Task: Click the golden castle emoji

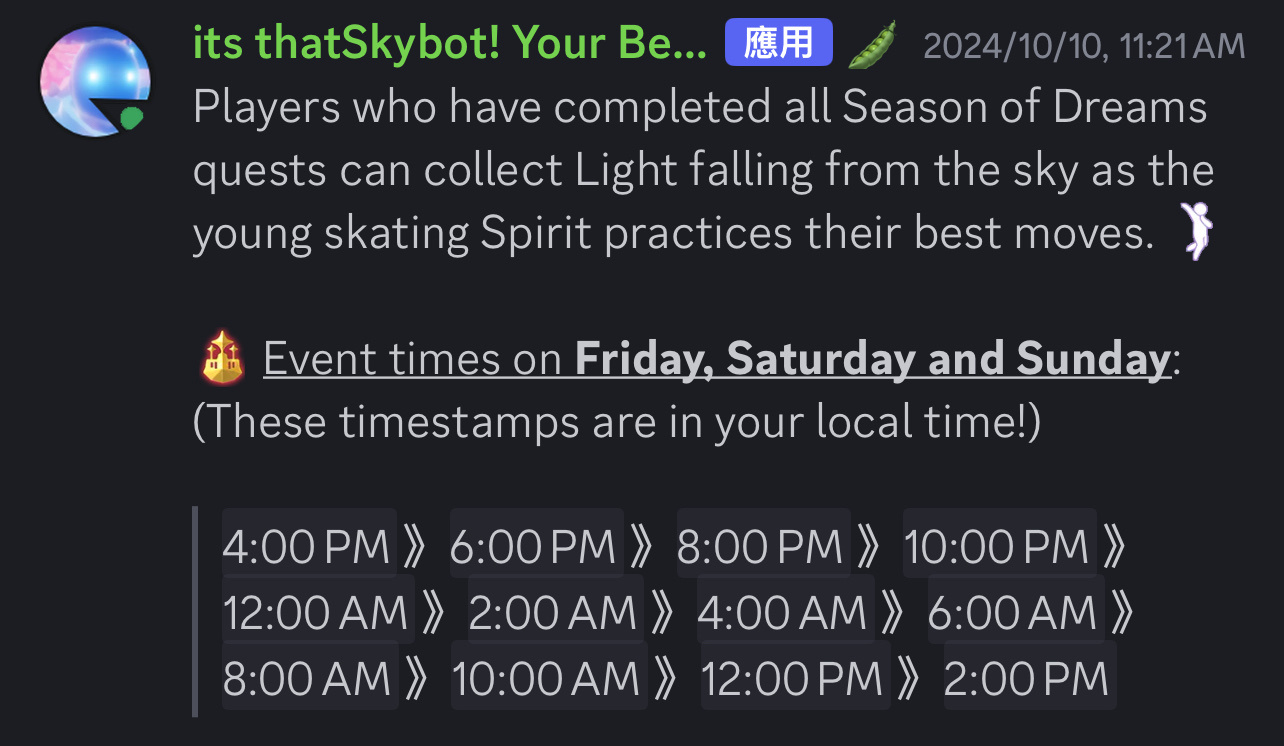Action: coord(224,360)
